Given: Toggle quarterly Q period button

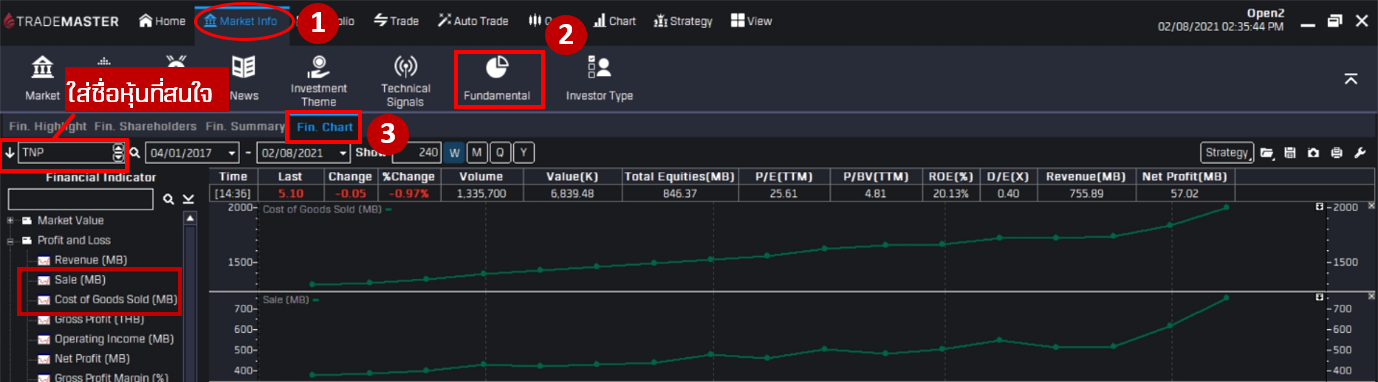Looking at the screenshot, I should (500, 153).
